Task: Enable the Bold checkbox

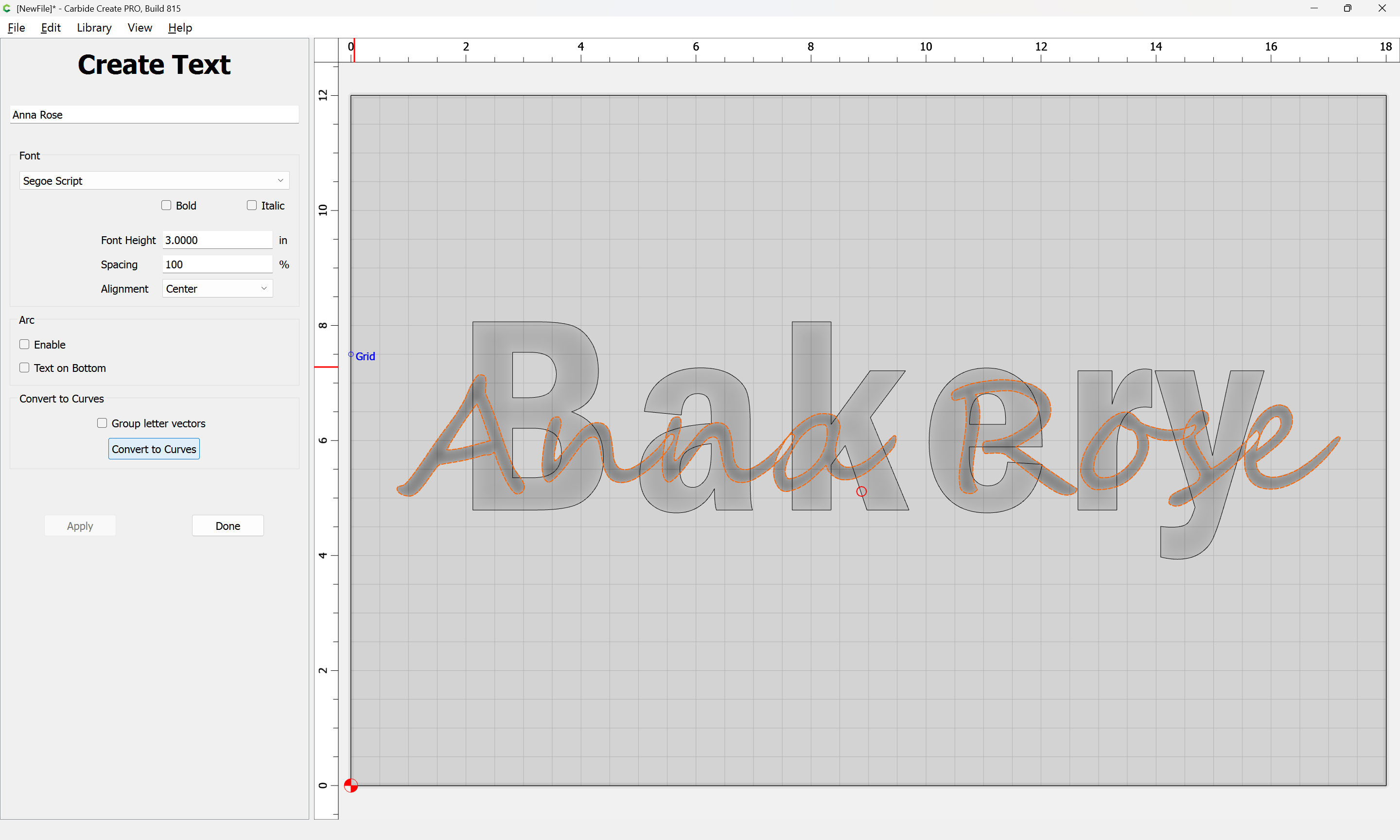Action: point(166,206)
